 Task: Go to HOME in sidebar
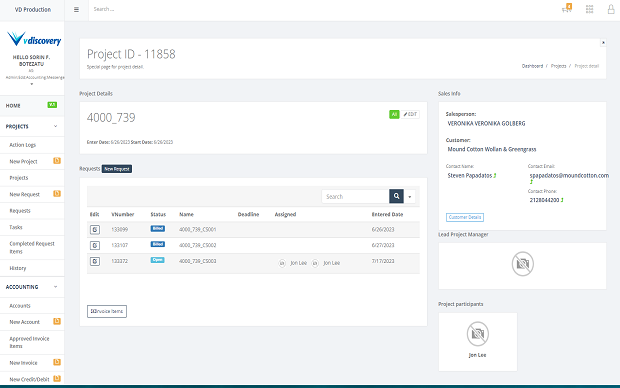pyautogui.click(x=13, y=106)
